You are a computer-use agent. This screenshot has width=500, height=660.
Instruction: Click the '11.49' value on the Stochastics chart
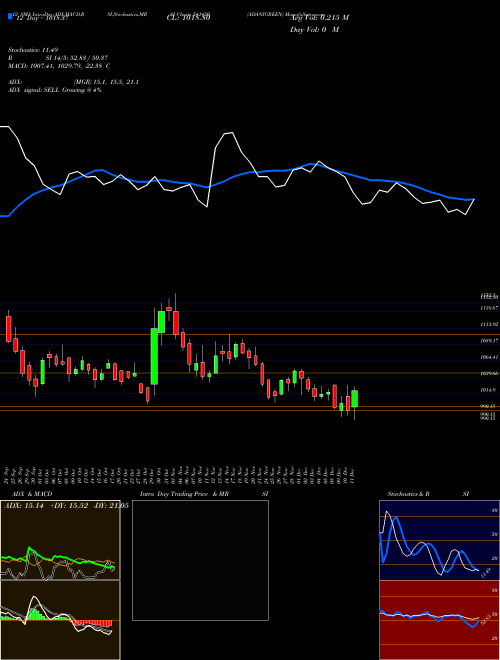(485, 573)
